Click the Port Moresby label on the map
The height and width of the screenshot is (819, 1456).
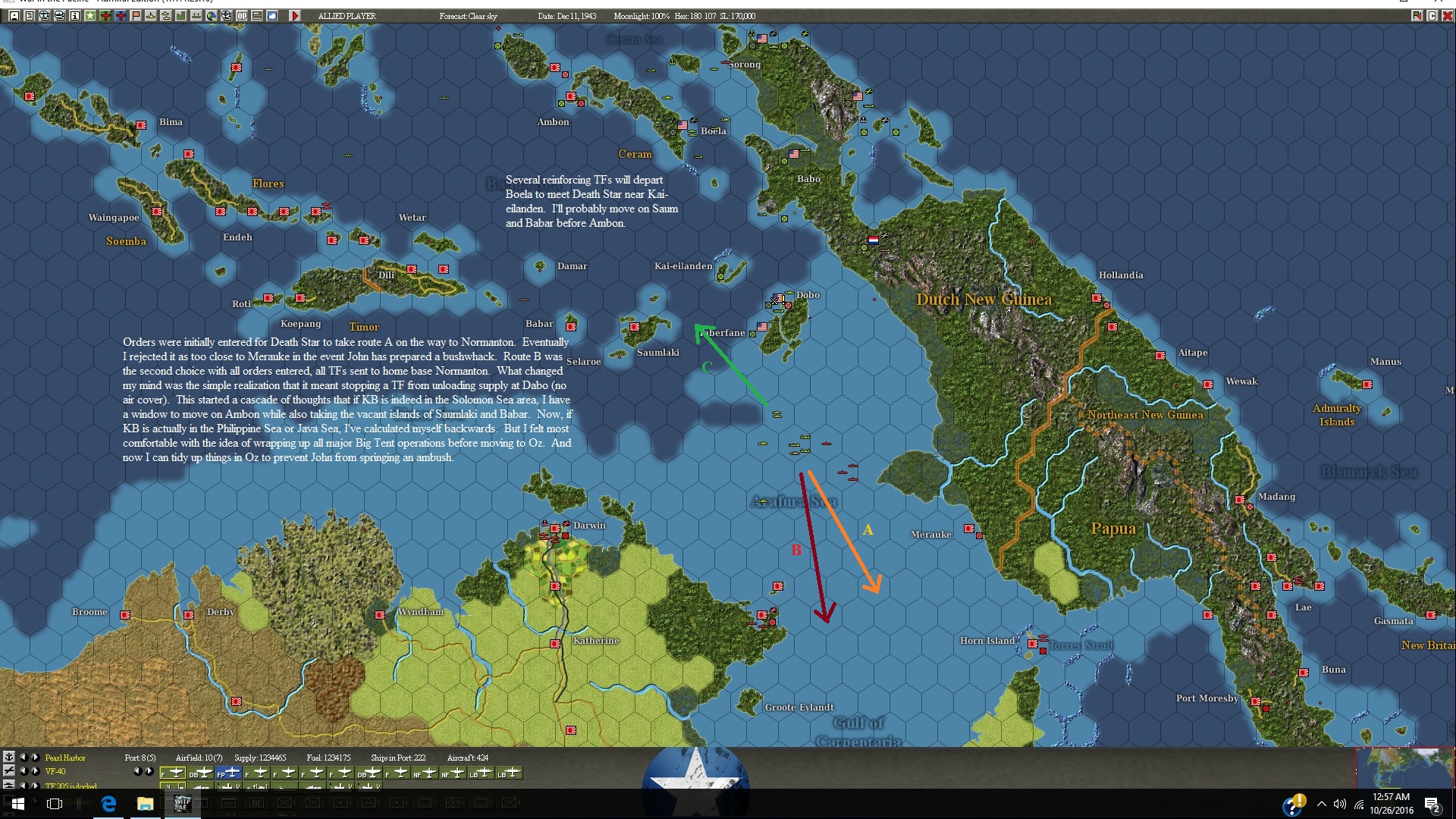click(x=1207, y=698)
